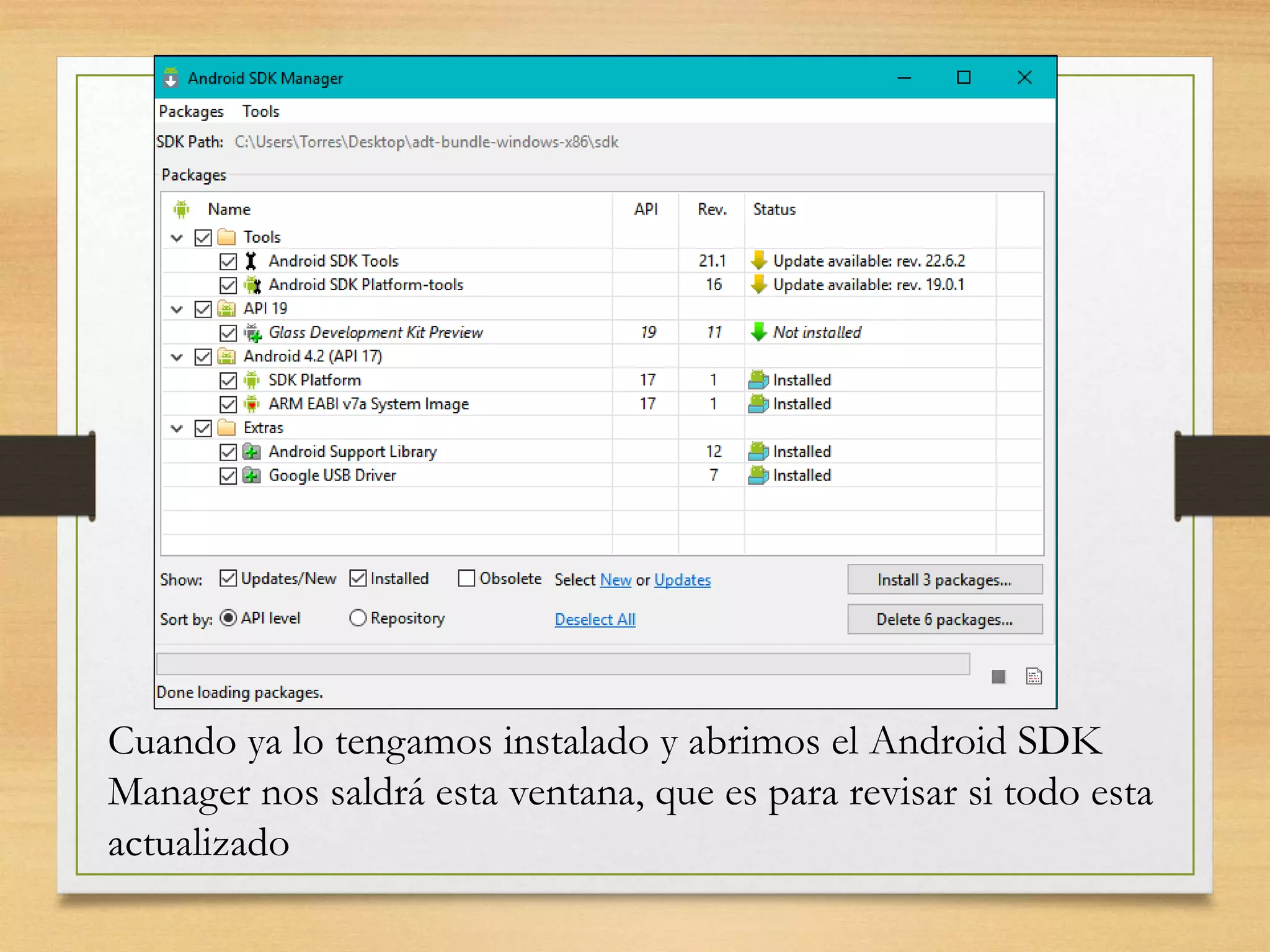This screenshot has height=952, width=1270.
Task: Collapse the Android 4.2 (API 17) group
Action: coord(177,357)
